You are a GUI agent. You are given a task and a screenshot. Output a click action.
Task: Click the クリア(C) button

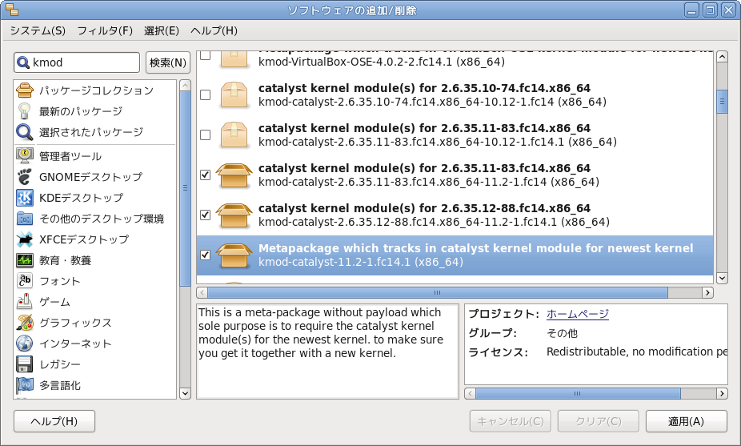(x=598, y=421)
